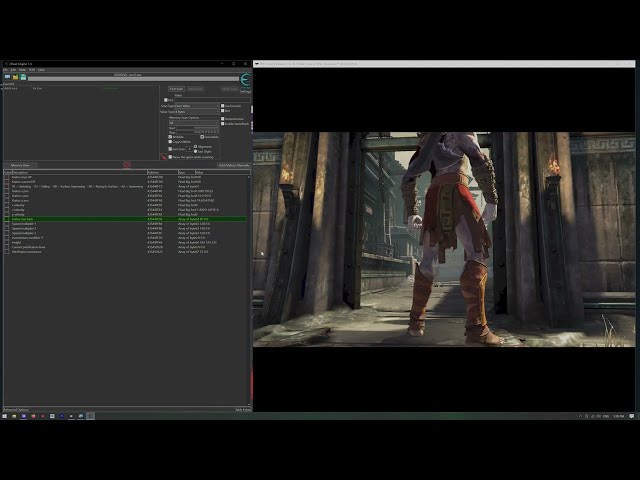Click the Value column header in table
The height and width of the screenshot is (480, 640).
(222, 173)
